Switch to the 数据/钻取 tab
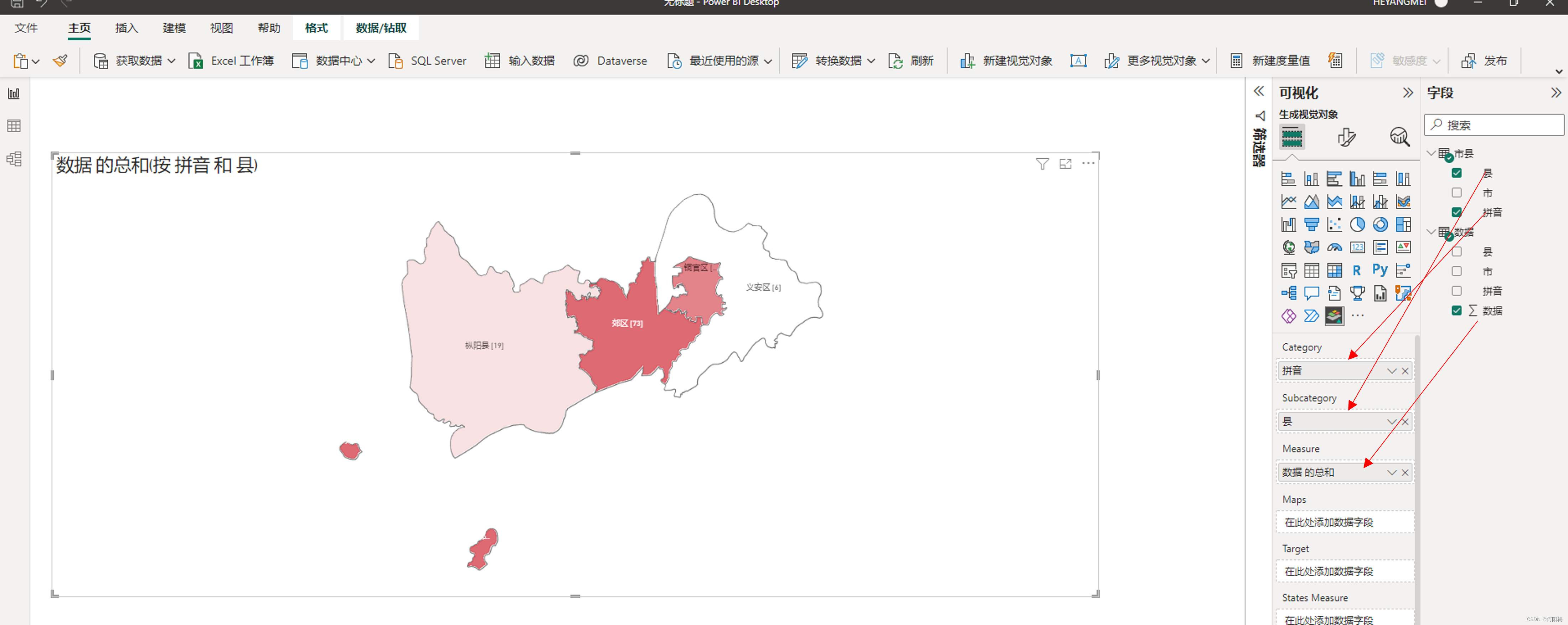This screenshot has width=1568, height=625. pos(381,28)
